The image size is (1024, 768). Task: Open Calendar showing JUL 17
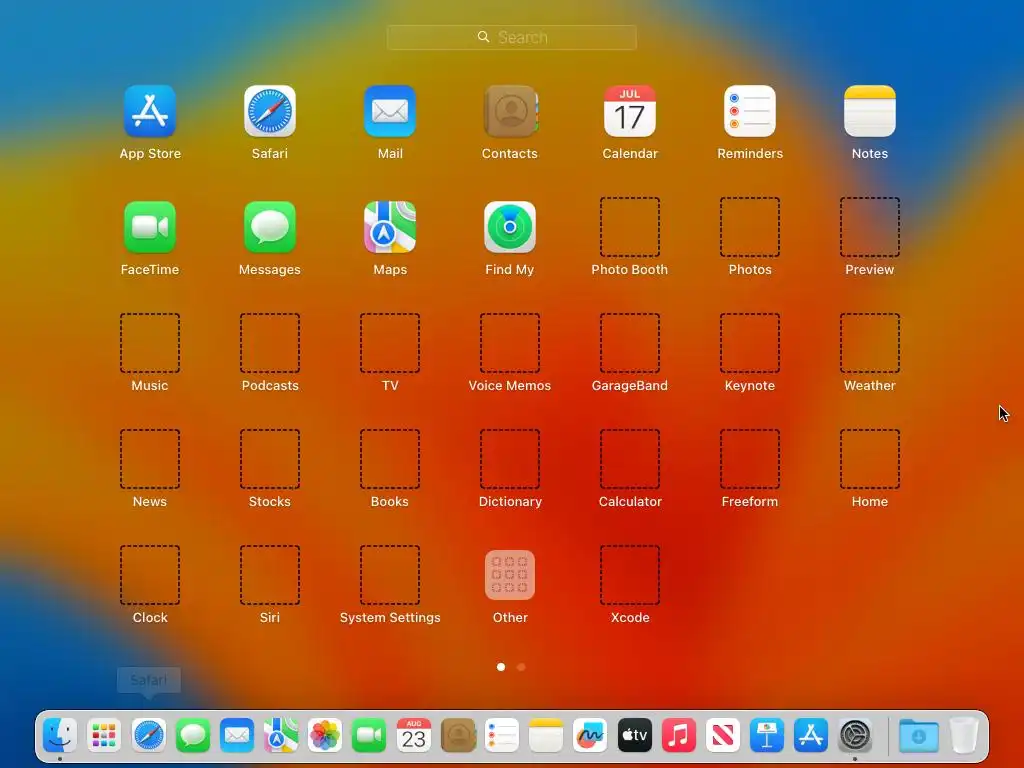[x=630, y=111]
